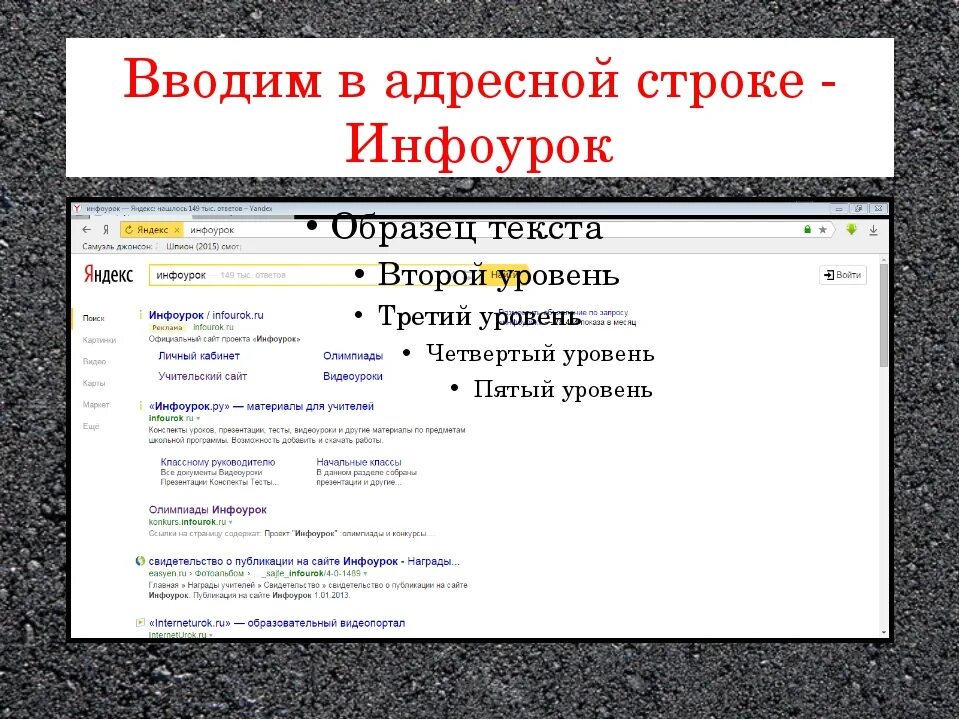Click the green lock security icon
The image size is (960, 720).
(807, 230)
